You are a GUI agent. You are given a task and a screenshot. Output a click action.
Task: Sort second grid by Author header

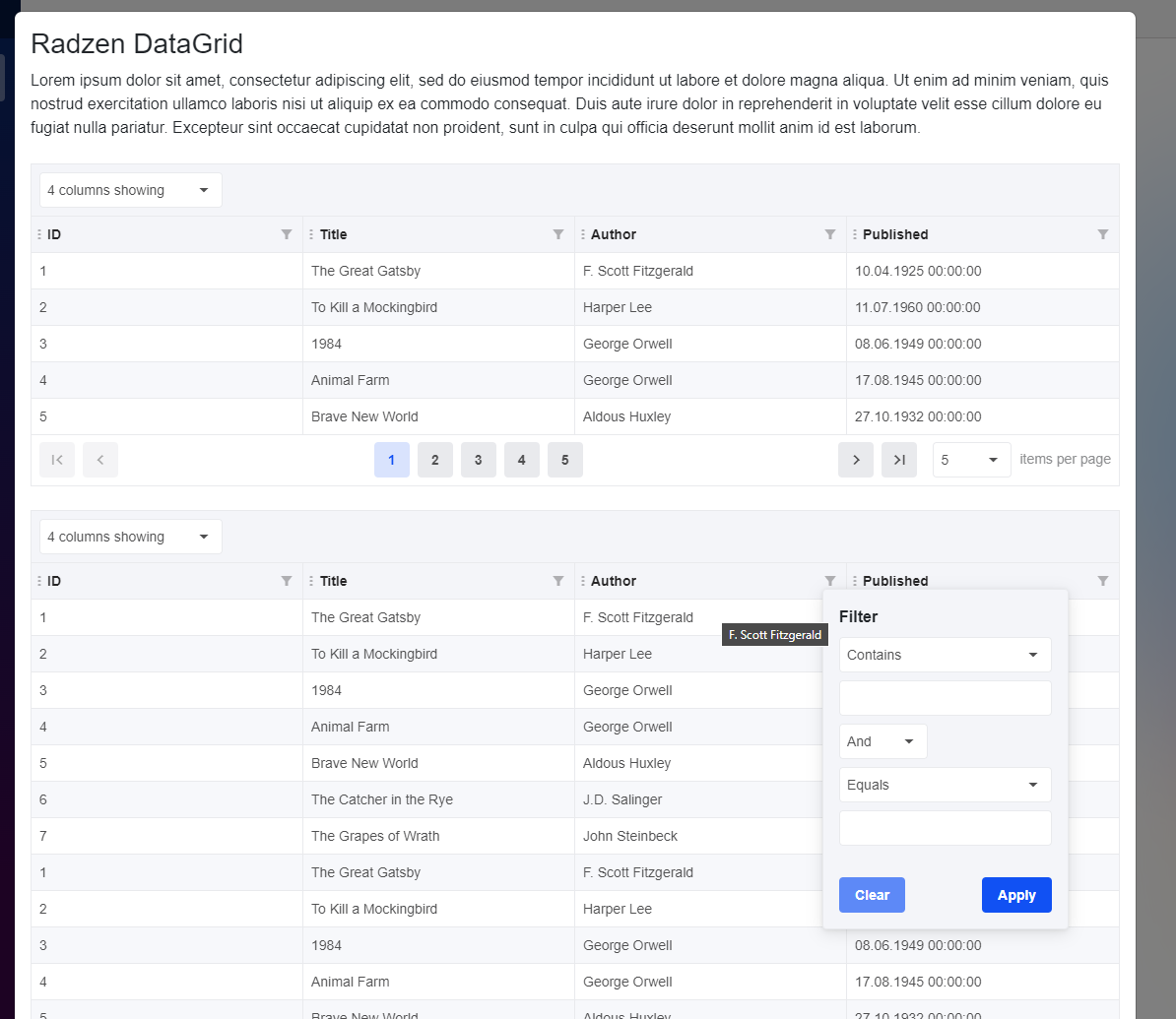(x=614, y=581)
